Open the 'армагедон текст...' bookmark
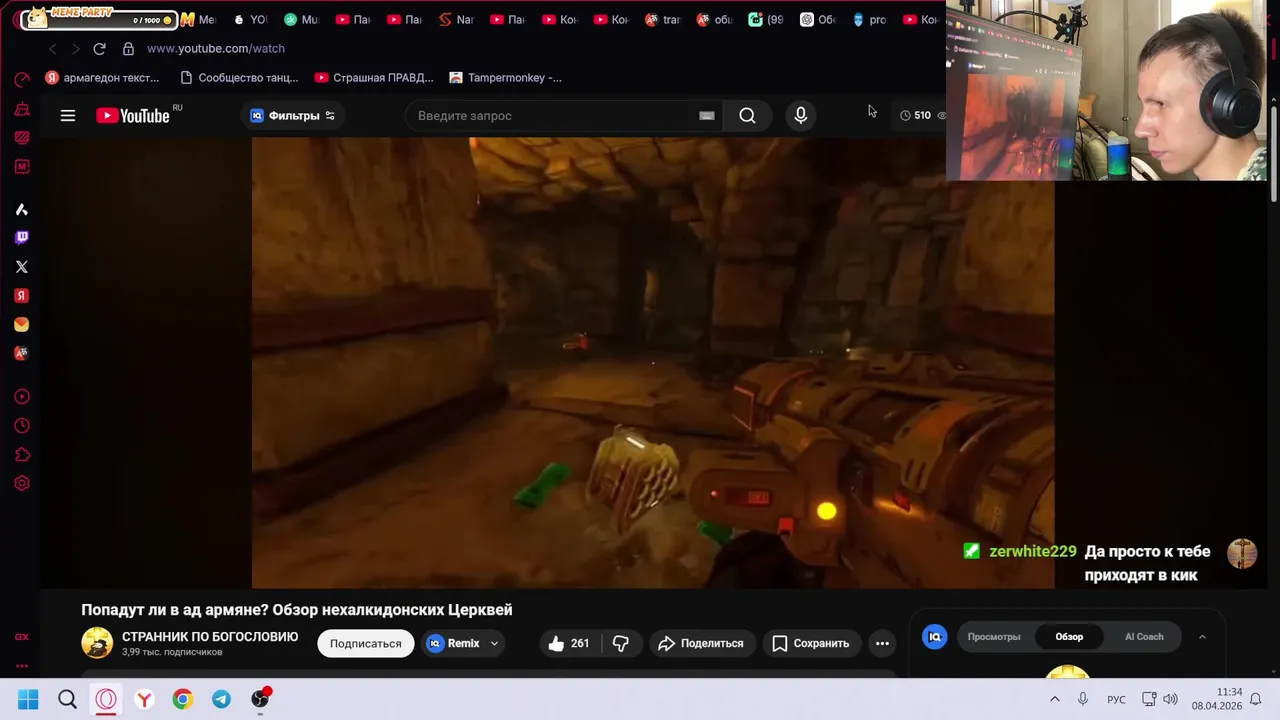Screen dimensions: 1280x720 102,78
